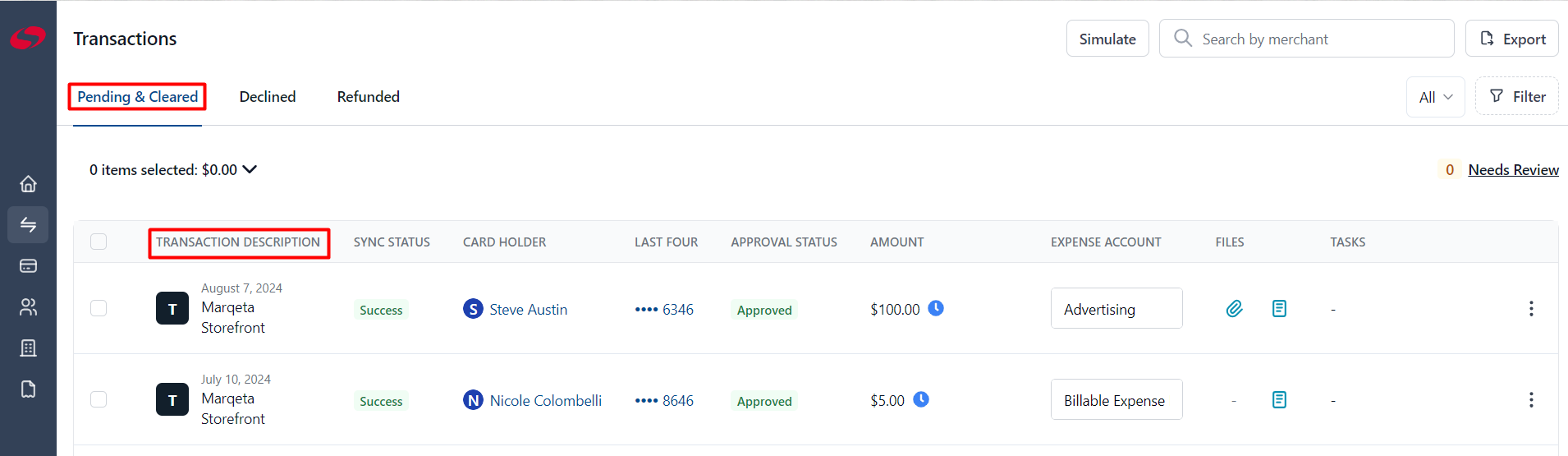The height and width of the screenshot is (456, 1568).
Task: Click the clock icon beside $100.00
Action: tap(936, 308)
